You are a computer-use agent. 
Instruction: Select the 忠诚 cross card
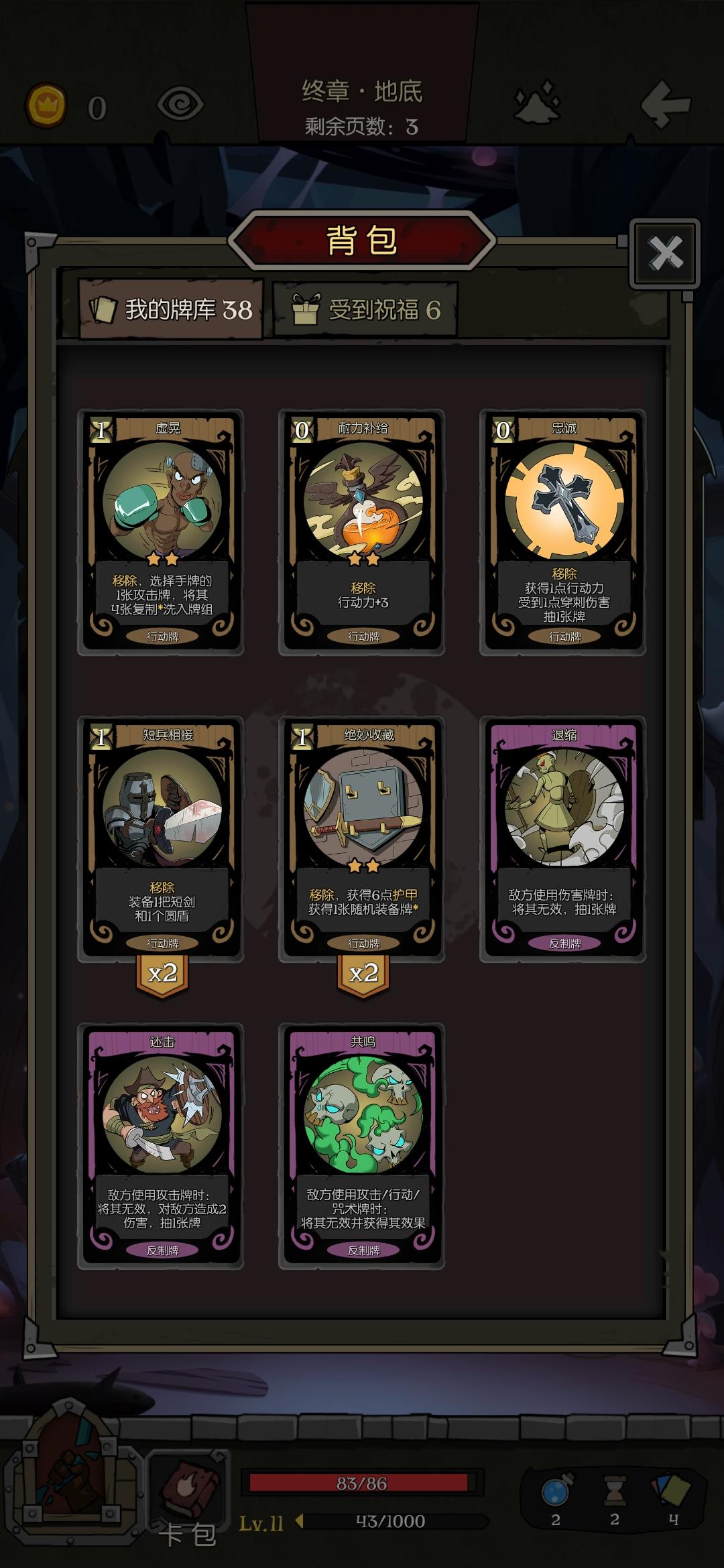[x=563, y=532]
